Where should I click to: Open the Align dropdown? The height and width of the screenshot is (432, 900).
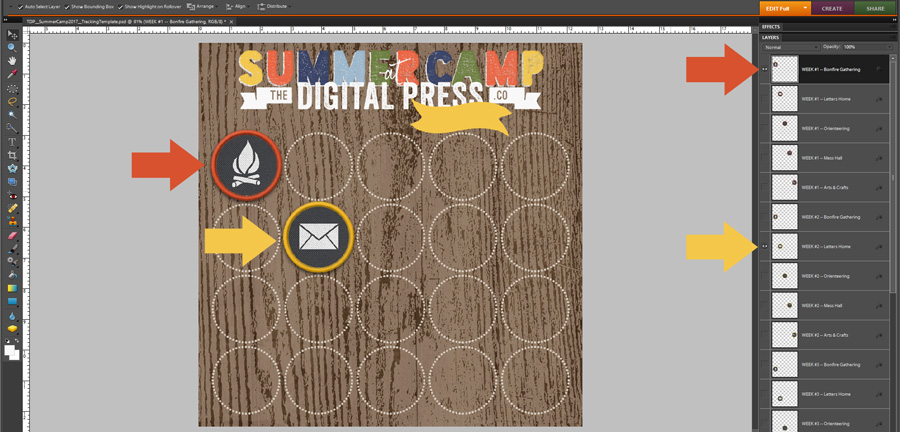[x=236, y=6]
